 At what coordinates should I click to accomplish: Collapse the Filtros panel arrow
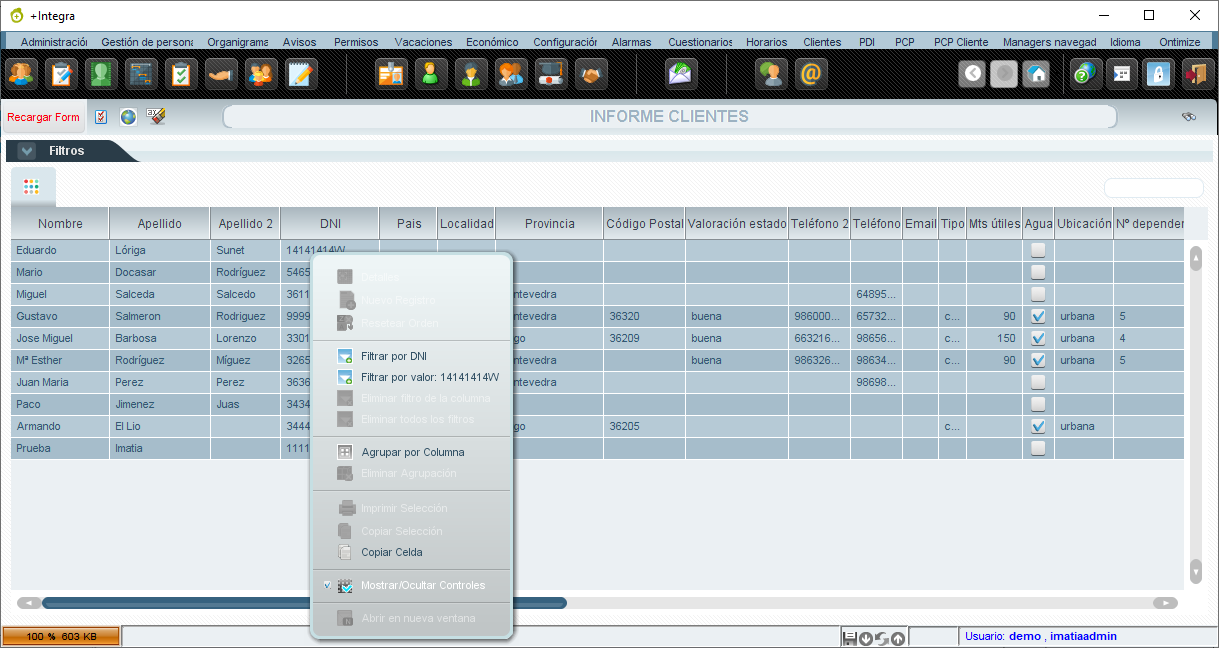(x=27, y=151)
